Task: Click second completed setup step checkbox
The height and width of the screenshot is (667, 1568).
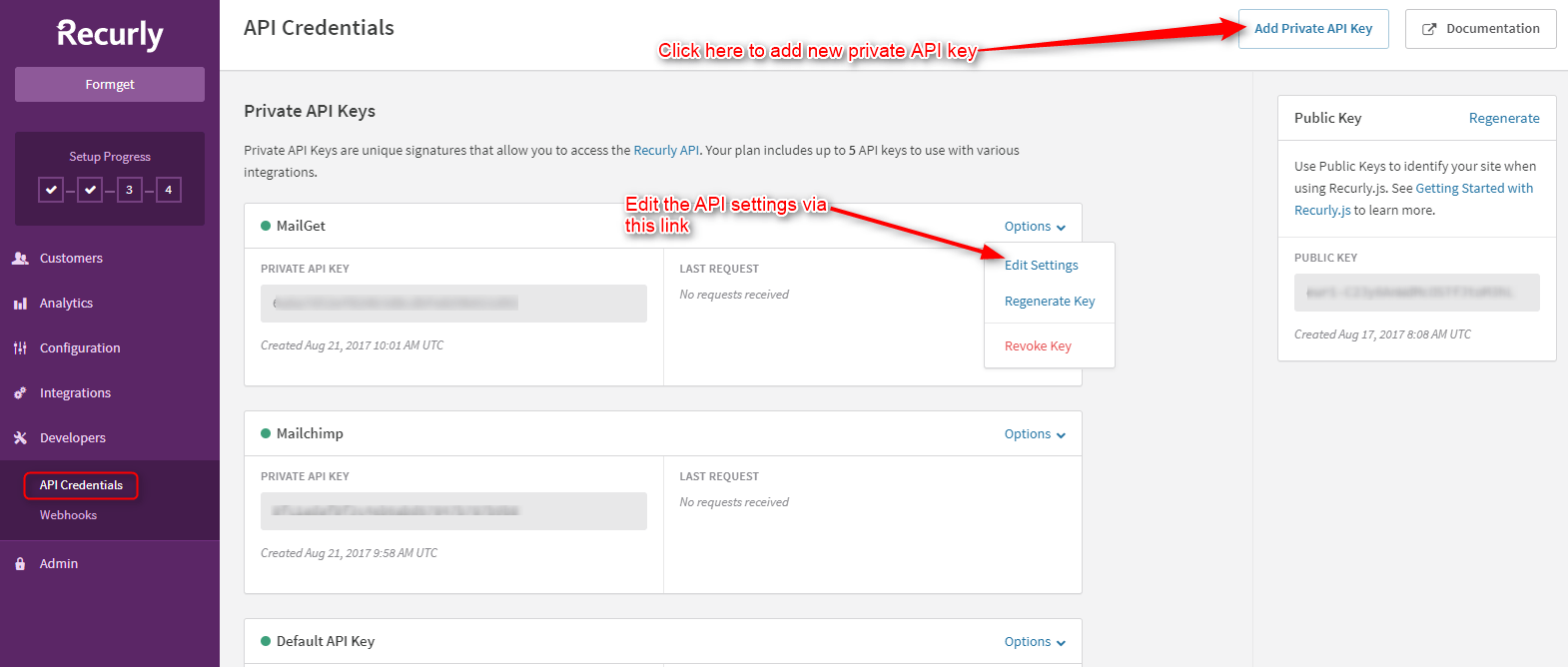Action: [90, 190]
